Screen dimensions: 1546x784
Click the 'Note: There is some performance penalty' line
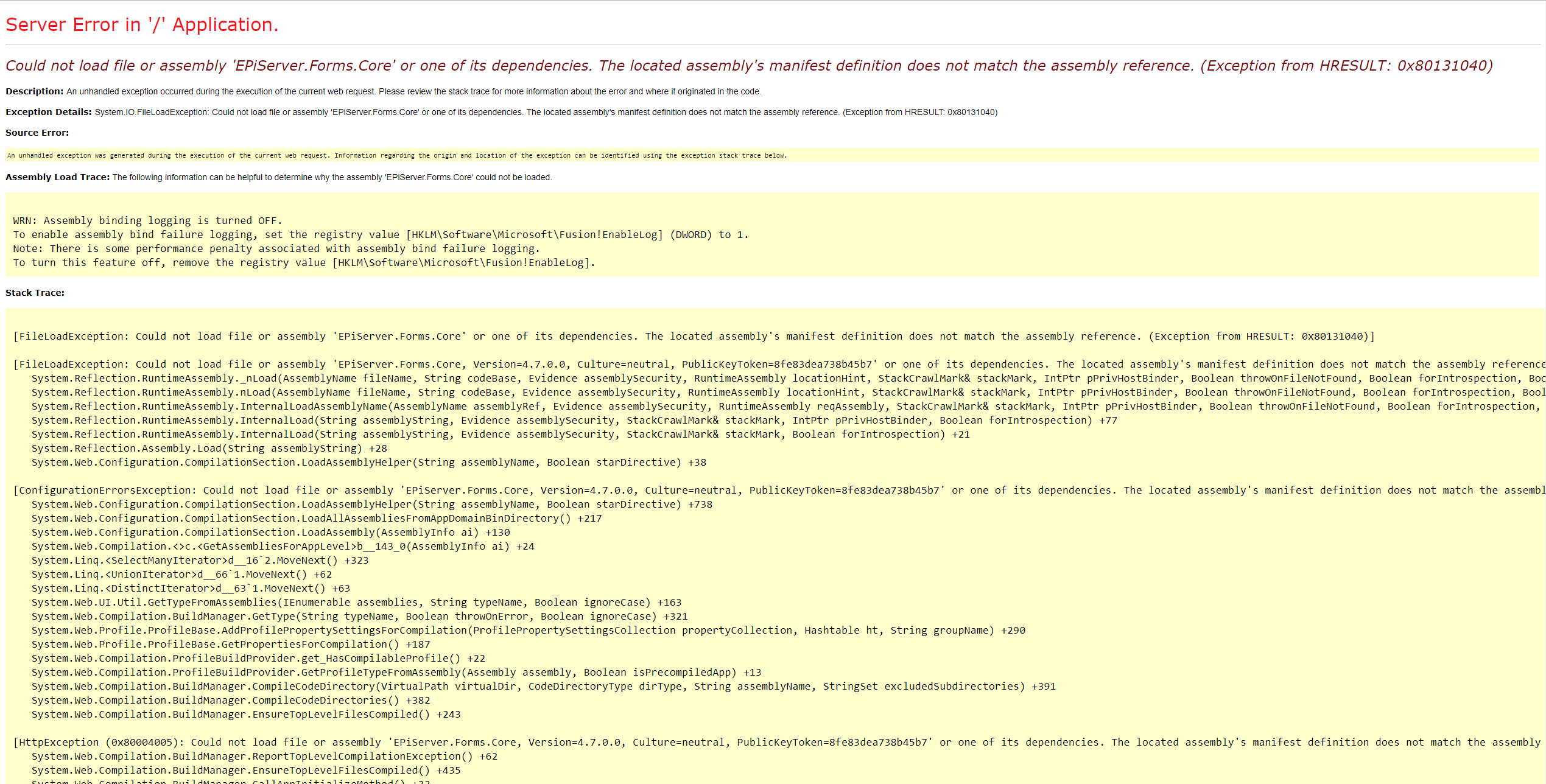(276, 248)
